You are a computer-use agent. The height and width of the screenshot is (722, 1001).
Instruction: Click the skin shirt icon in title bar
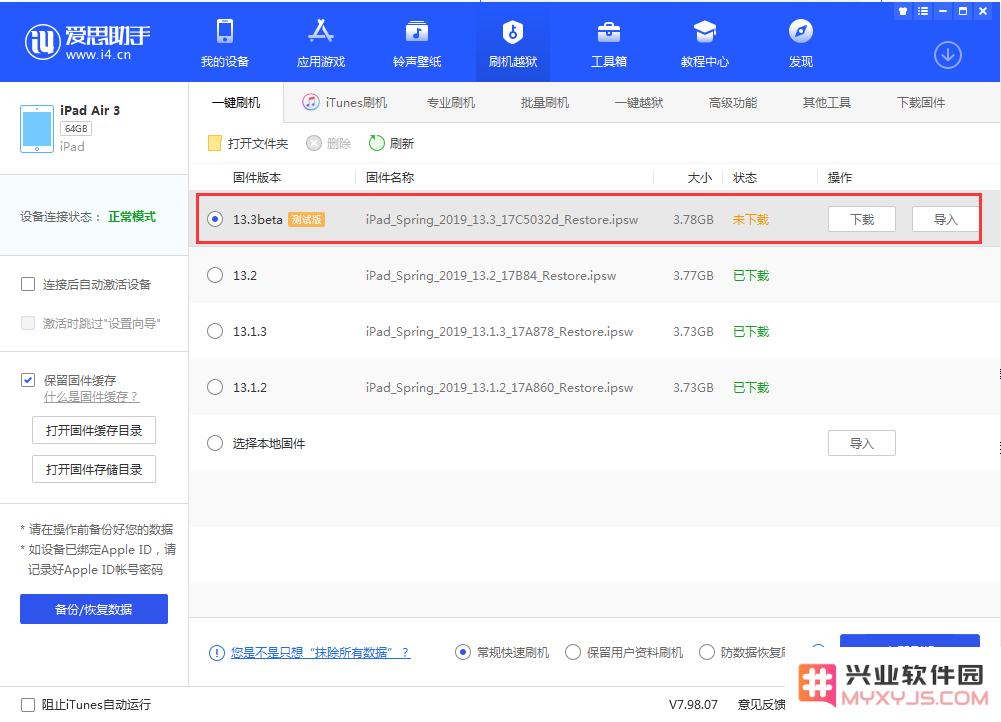(903, 11)
